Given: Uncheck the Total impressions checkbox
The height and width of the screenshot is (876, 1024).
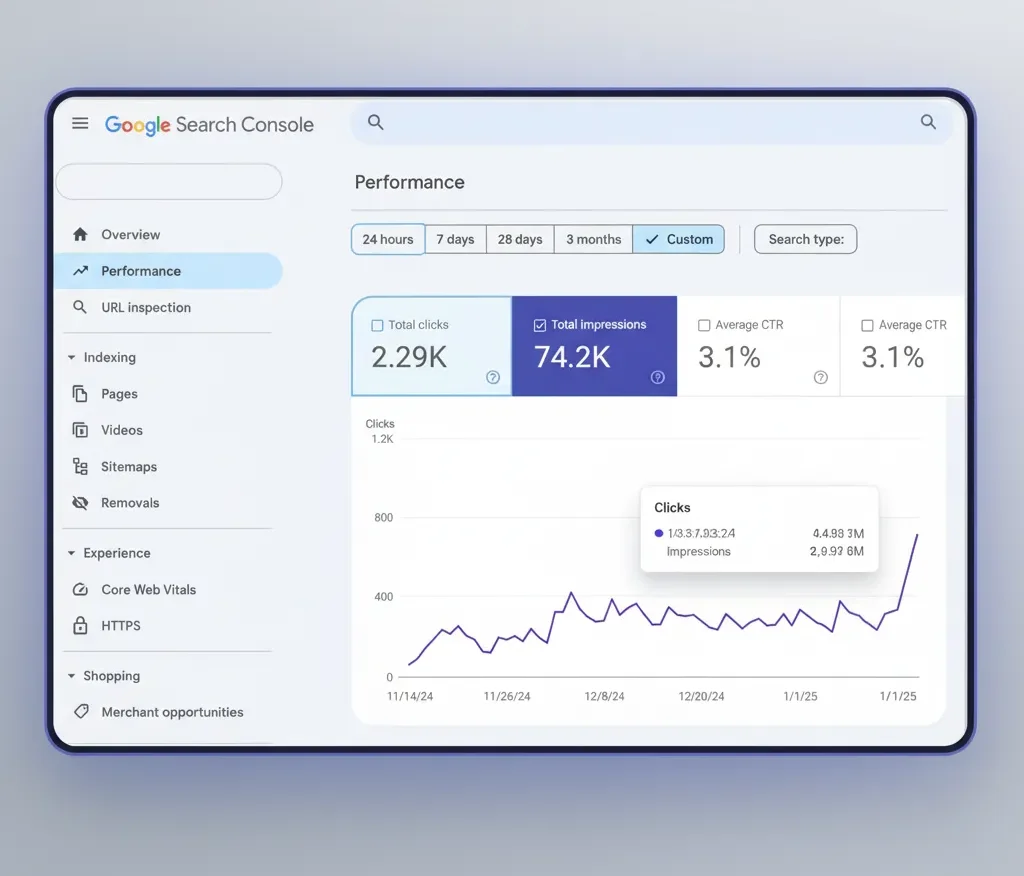Looking at the screenshot, I should click(539, 324).
